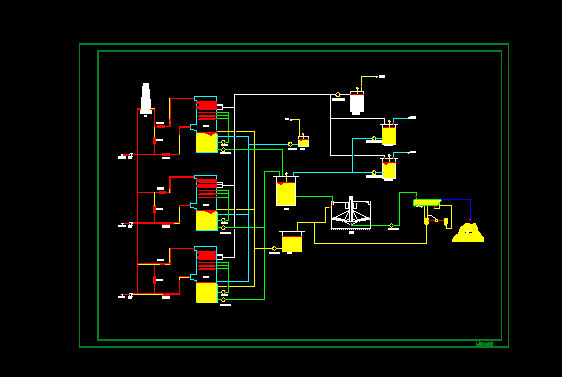Click the green title block text at bottom right
562x377 pixels.
484,344
